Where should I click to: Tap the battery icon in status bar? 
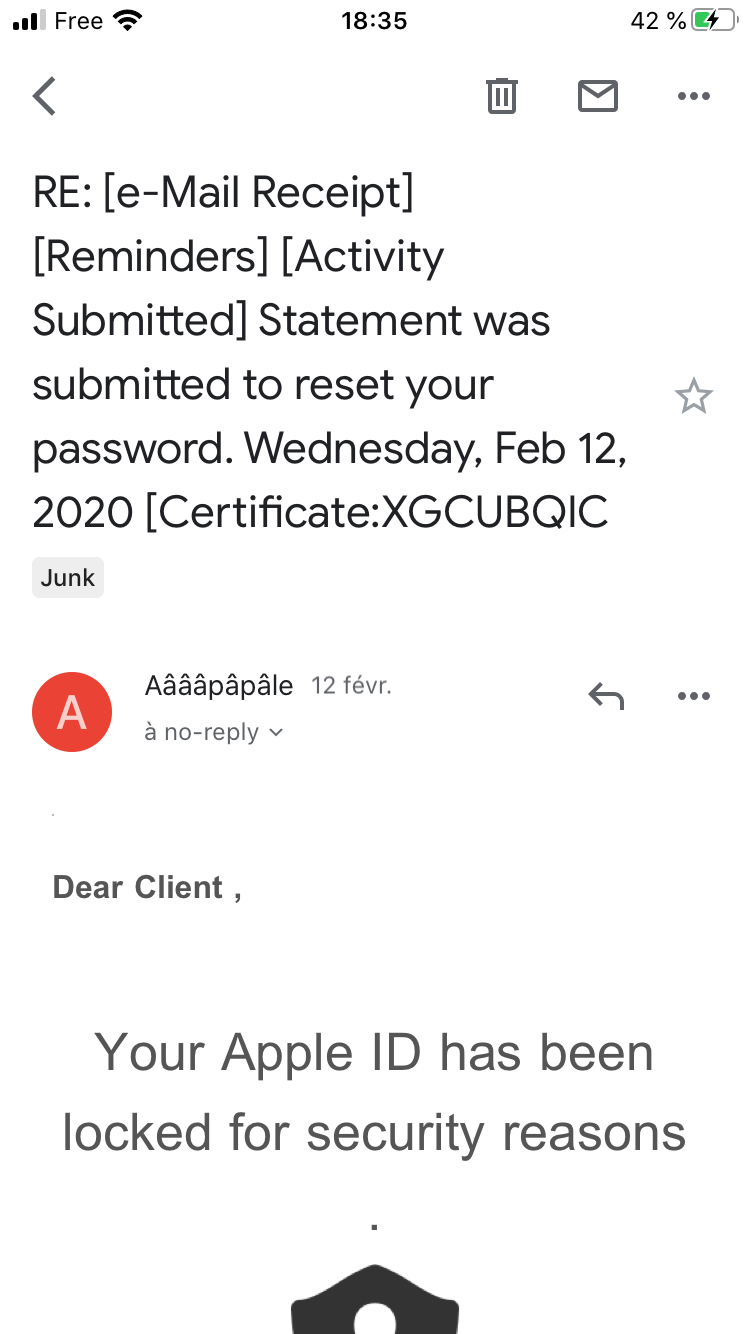click(714, 21)
